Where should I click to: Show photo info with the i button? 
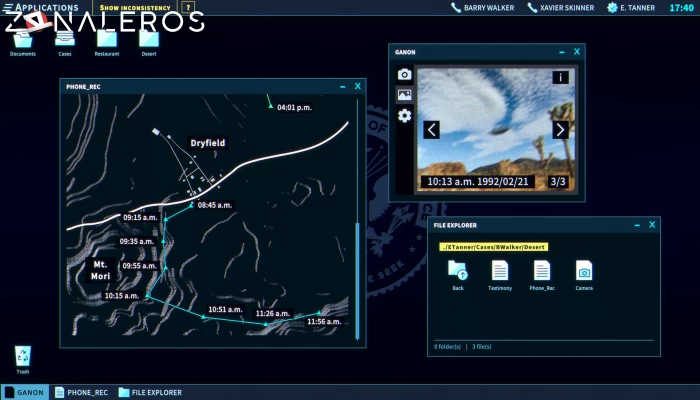click(x=561, y=77)
